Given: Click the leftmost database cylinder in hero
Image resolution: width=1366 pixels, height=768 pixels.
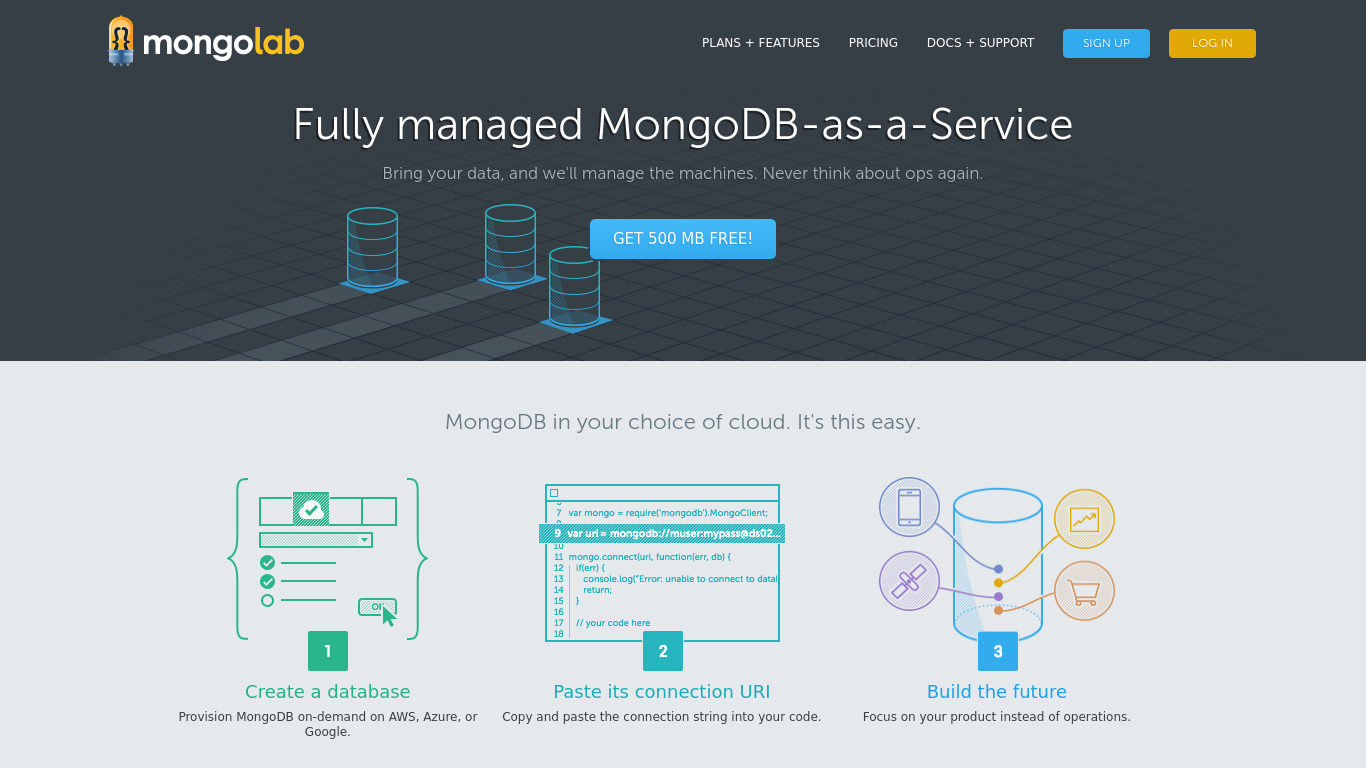Looking at the screenshot, I should tap(373, 249).
